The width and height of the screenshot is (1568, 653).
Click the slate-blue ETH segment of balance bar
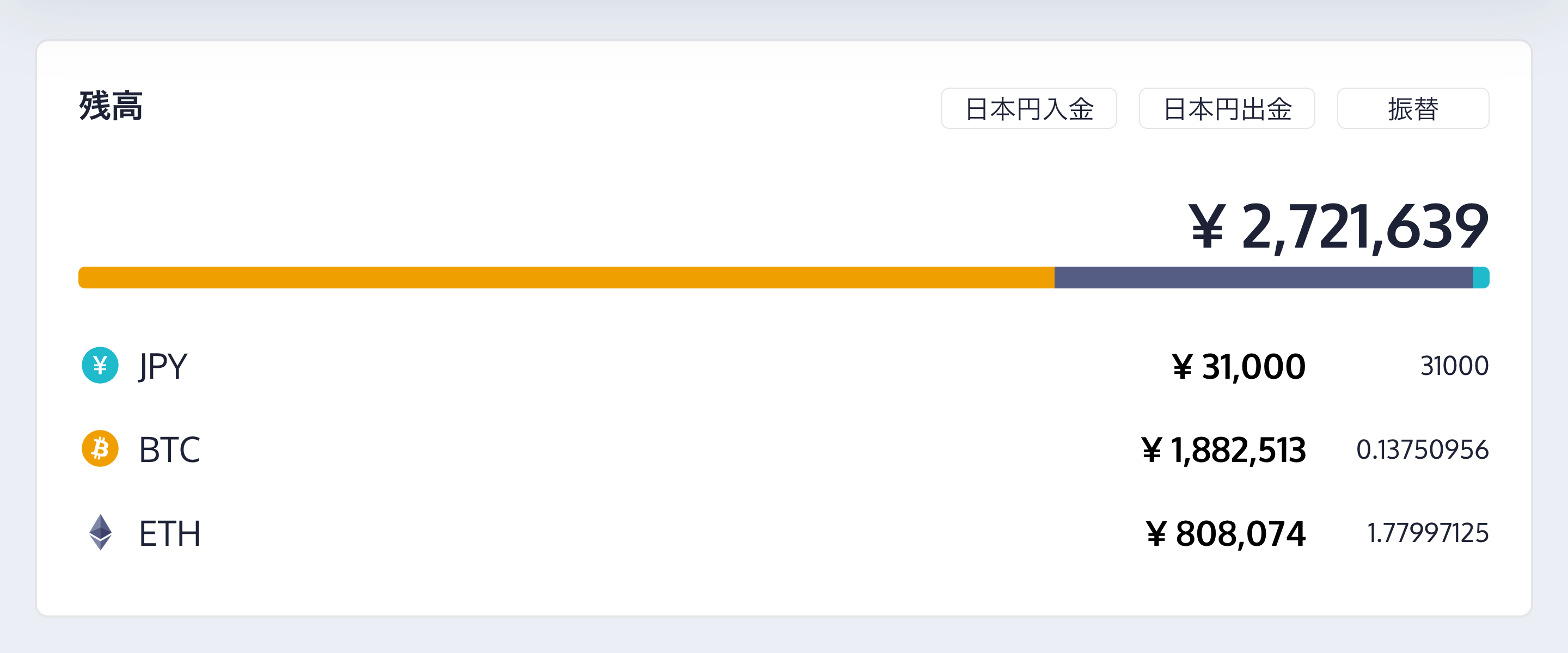tap(1263, 278)
